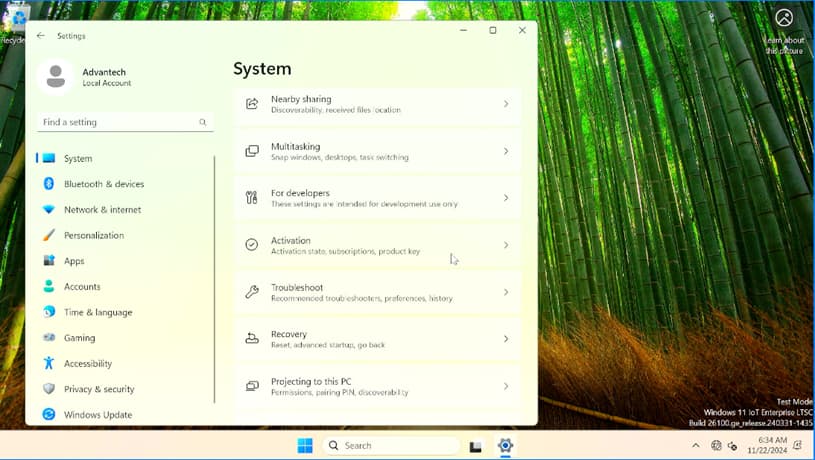This screenshot has width=815, height=460.
Task: Click the Task View icon on taskbar
Action: (x=476, y=446)
